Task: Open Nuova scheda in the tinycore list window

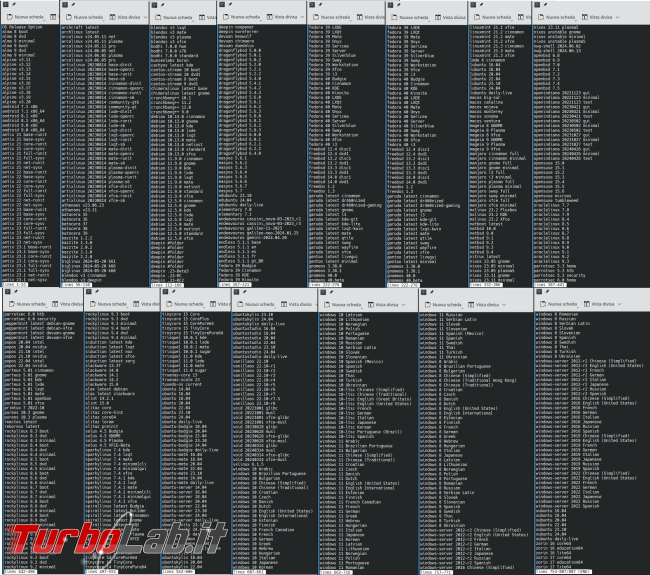Action: click(185, 304)
